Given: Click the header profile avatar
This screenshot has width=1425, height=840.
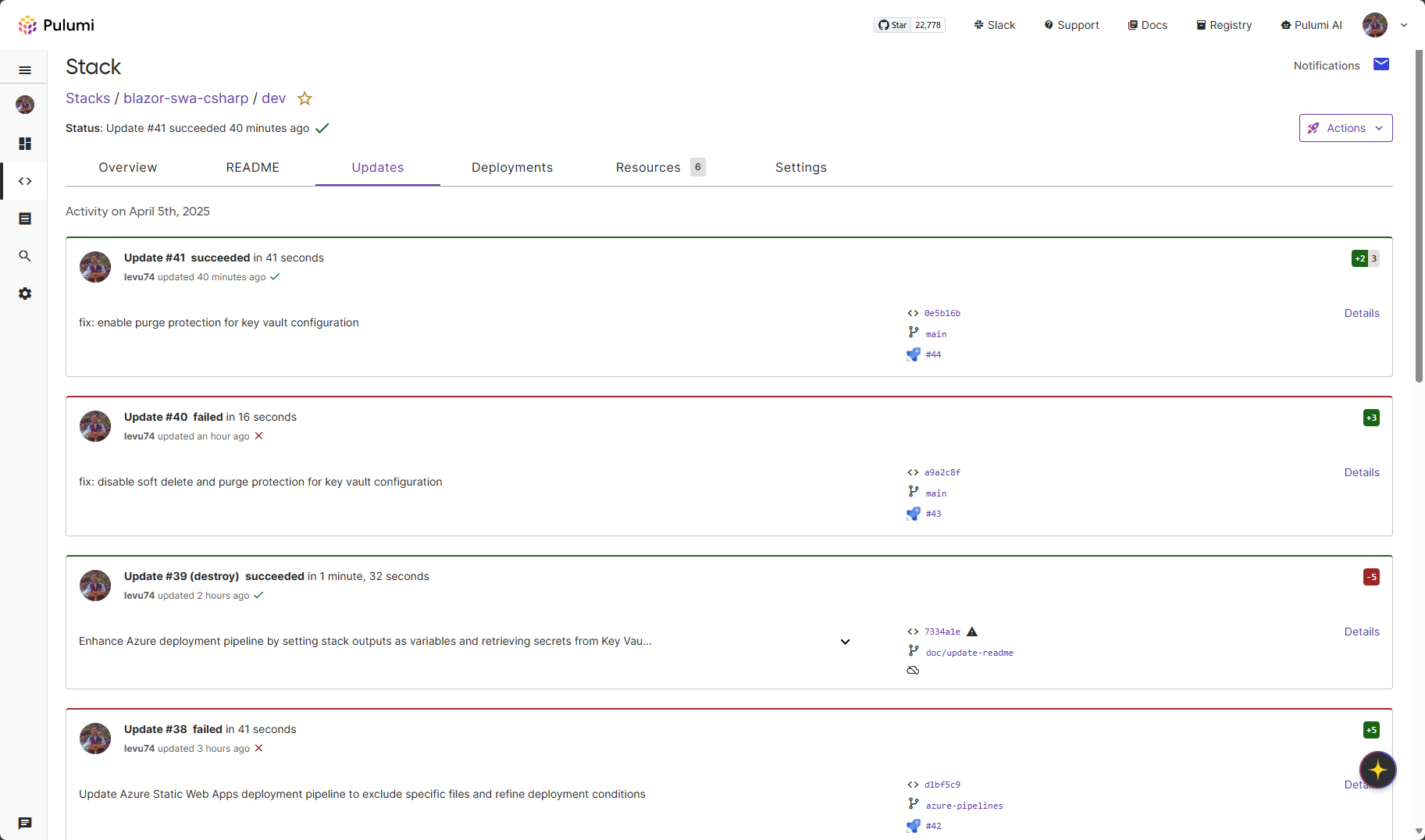Looking at the screenshot, I should coord(1375,25).
